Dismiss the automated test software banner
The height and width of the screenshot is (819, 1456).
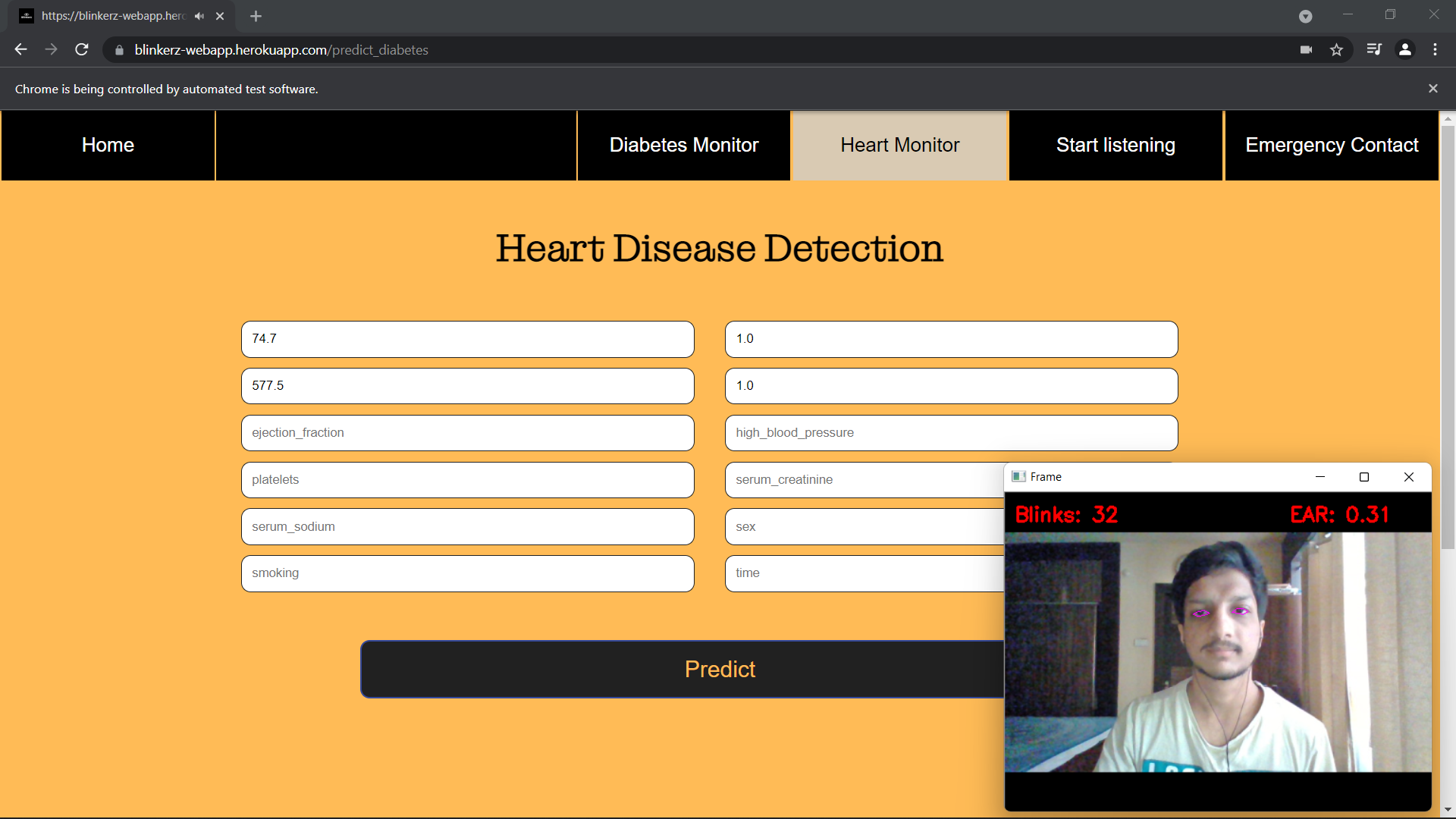tap(1432, 89)
